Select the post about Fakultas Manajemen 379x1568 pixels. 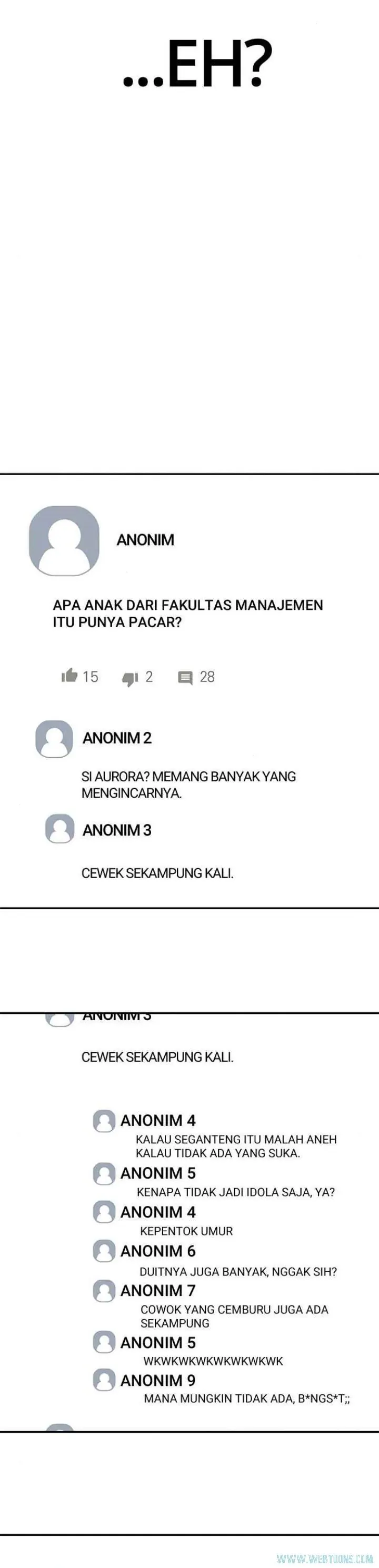point(188,614)
